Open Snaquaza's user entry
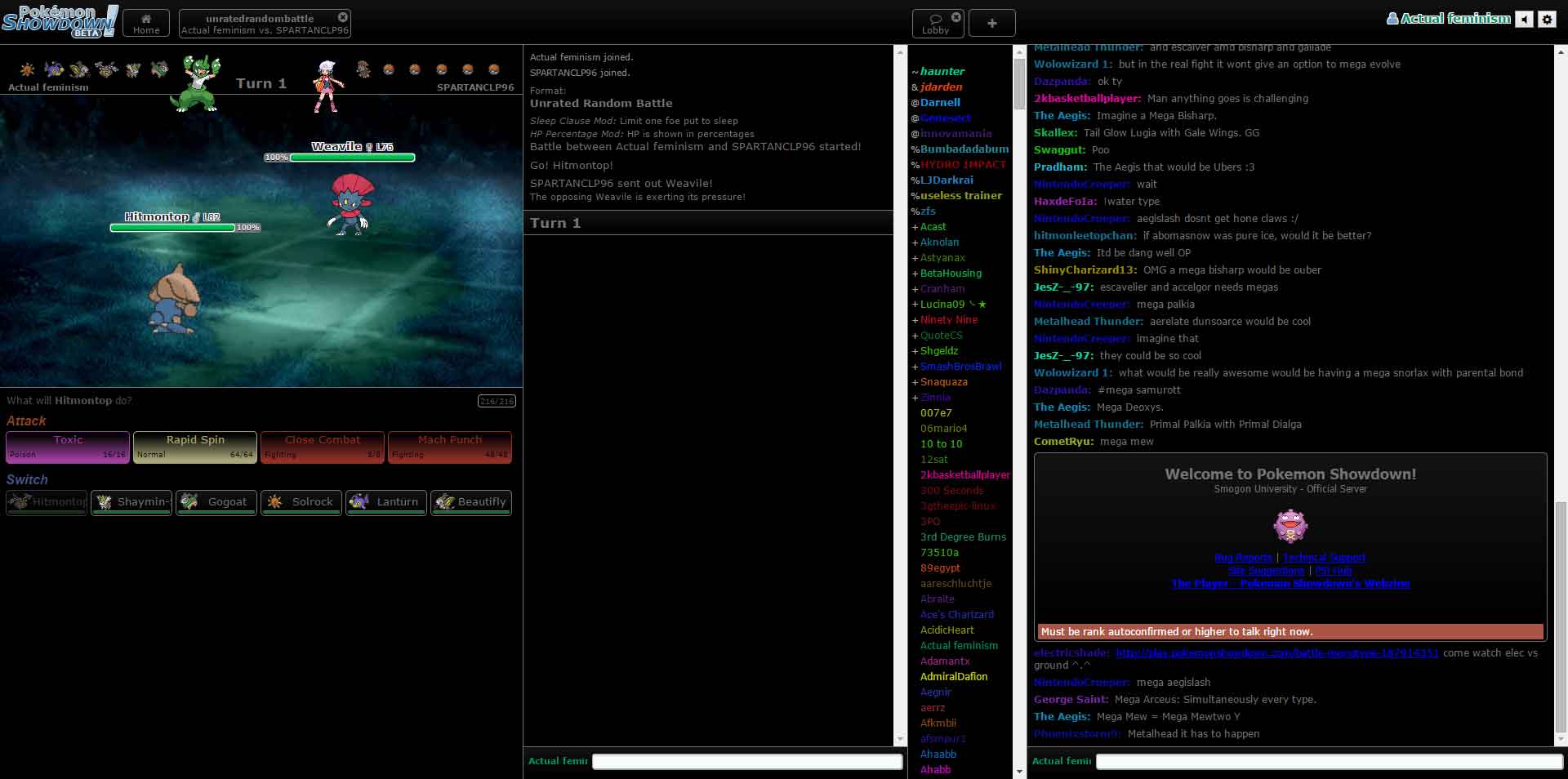 [943, 382]
